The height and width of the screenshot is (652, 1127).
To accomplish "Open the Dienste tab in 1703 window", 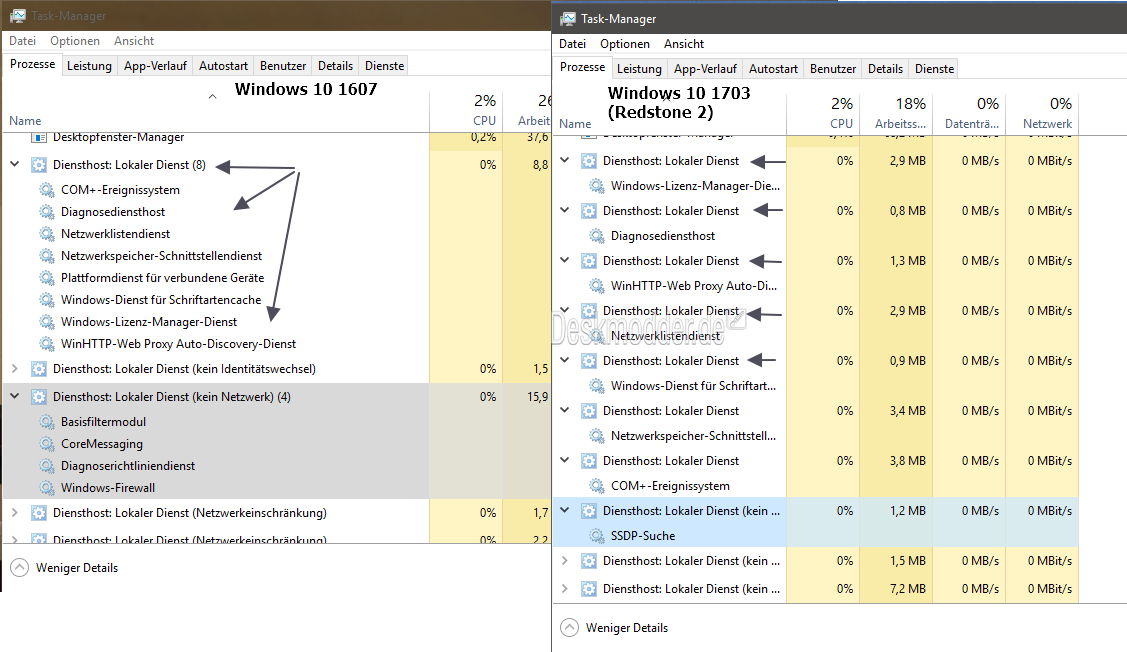I will [x=934, y=69].
